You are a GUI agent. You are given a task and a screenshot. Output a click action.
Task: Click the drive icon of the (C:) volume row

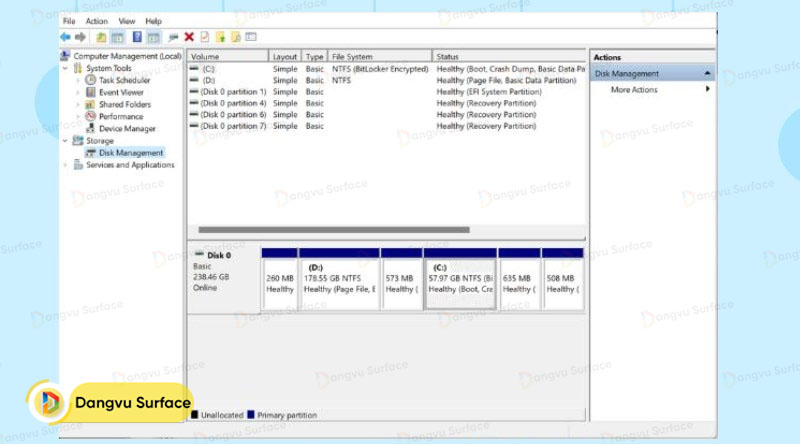[194, 68]
